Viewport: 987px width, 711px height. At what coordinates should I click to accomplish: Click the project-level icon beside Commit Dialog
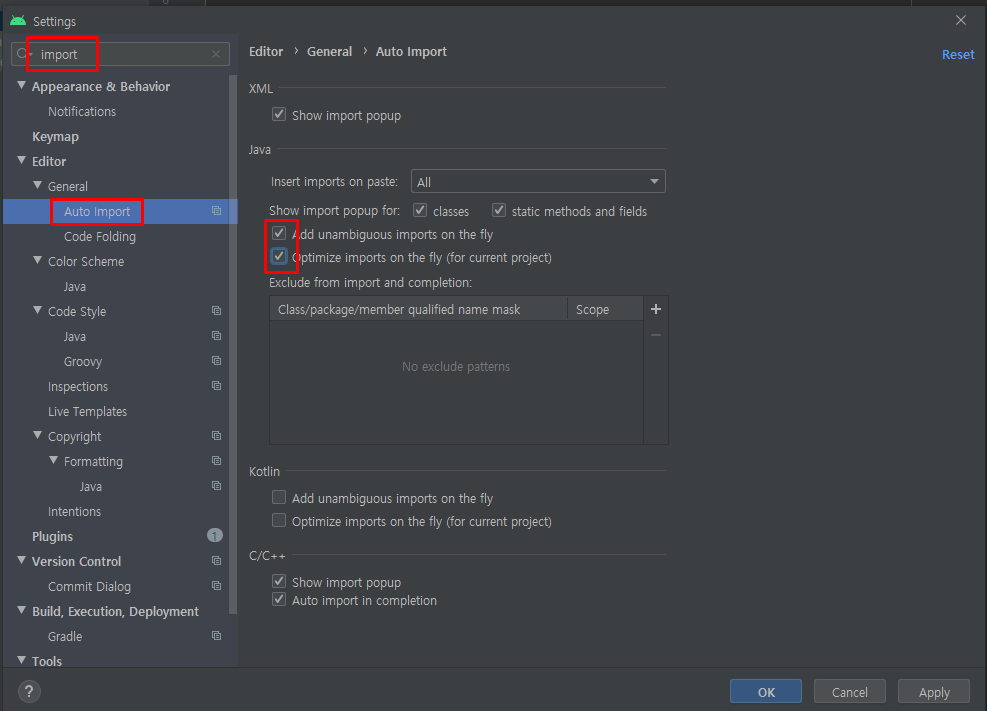click(x=217, y=586)
